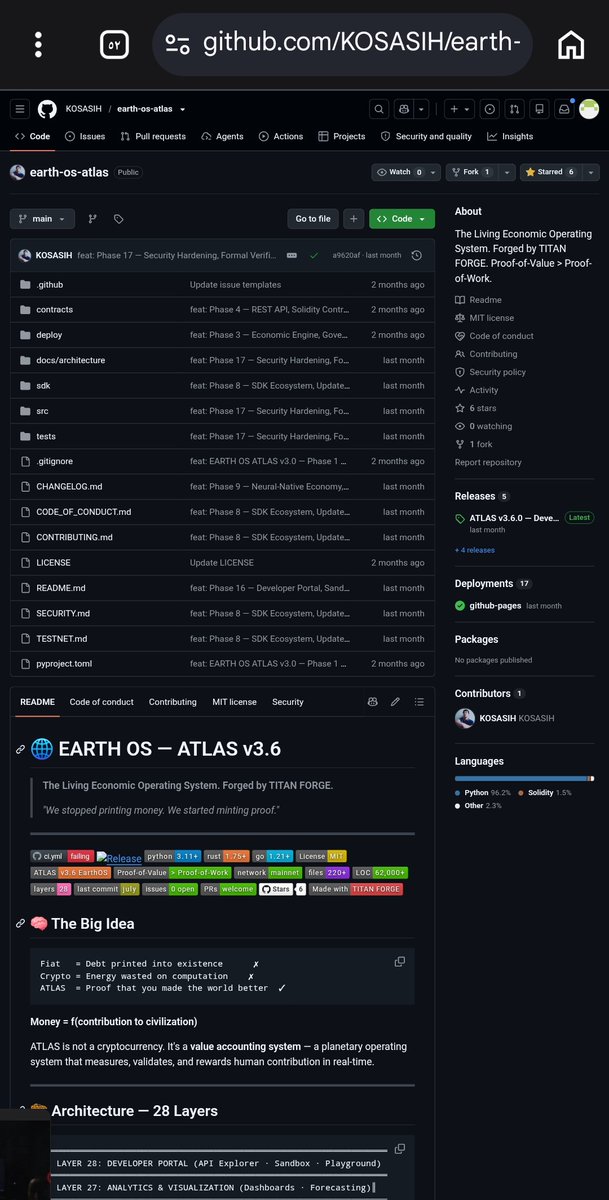
Task: View tags icon next to branches
Action: 118,218
